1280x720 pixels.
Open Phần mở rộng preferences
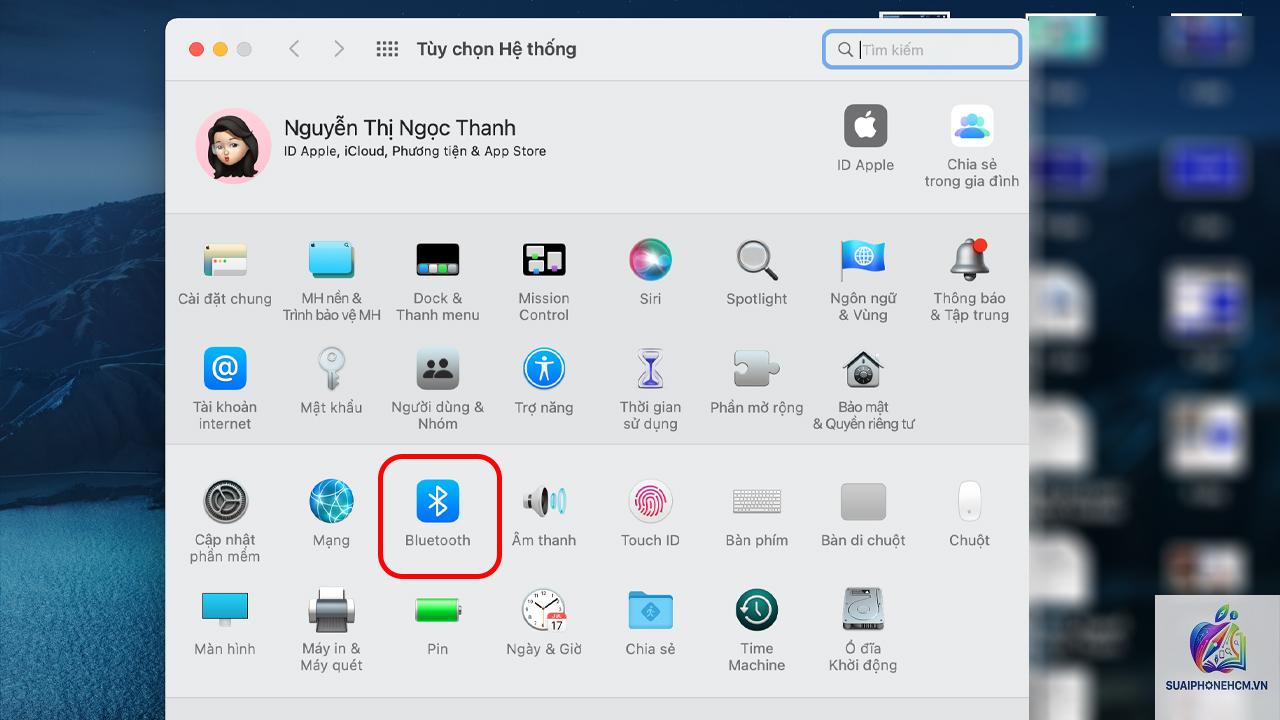pos(757,369)
